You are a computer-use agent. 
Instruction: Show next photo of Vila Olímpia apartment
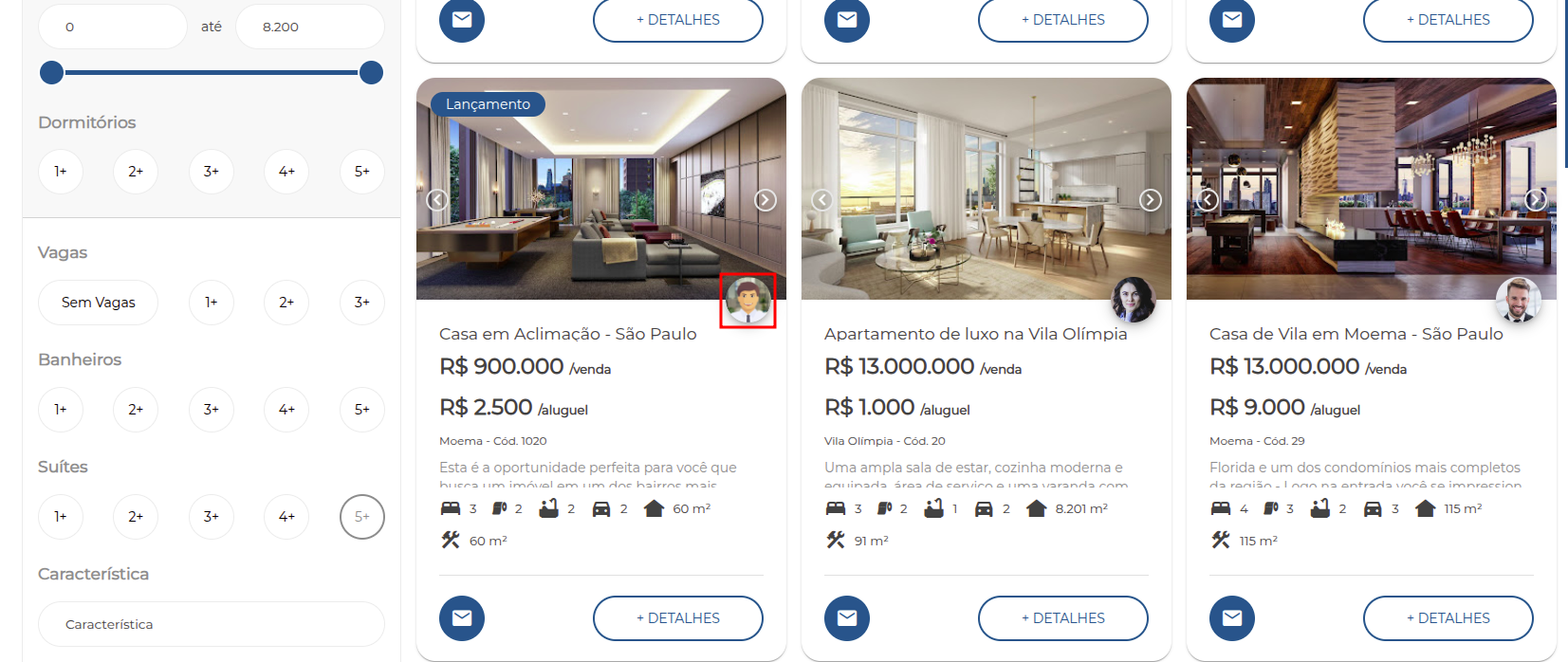pyautogui.click(x=1151, y=200)
